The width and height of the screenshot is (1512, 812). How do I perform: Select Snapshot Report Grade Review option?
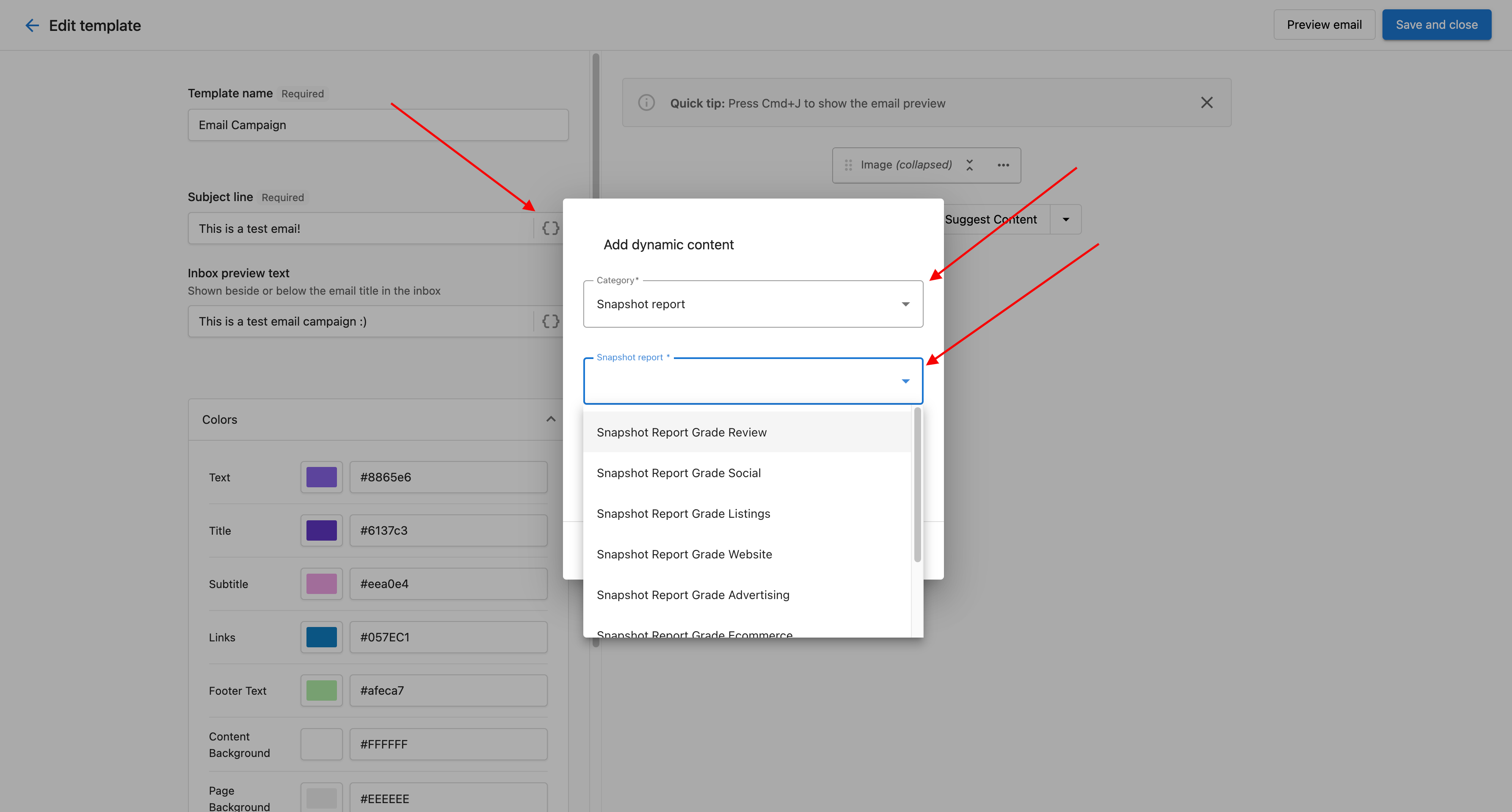[x=682, y=431]
